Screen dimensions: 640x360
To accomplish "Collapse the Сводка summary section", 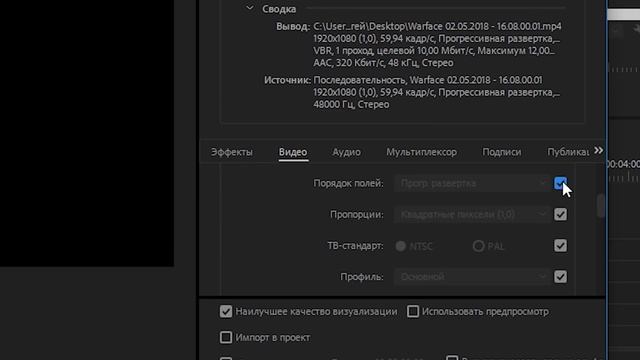I will [x=249, y=8].
